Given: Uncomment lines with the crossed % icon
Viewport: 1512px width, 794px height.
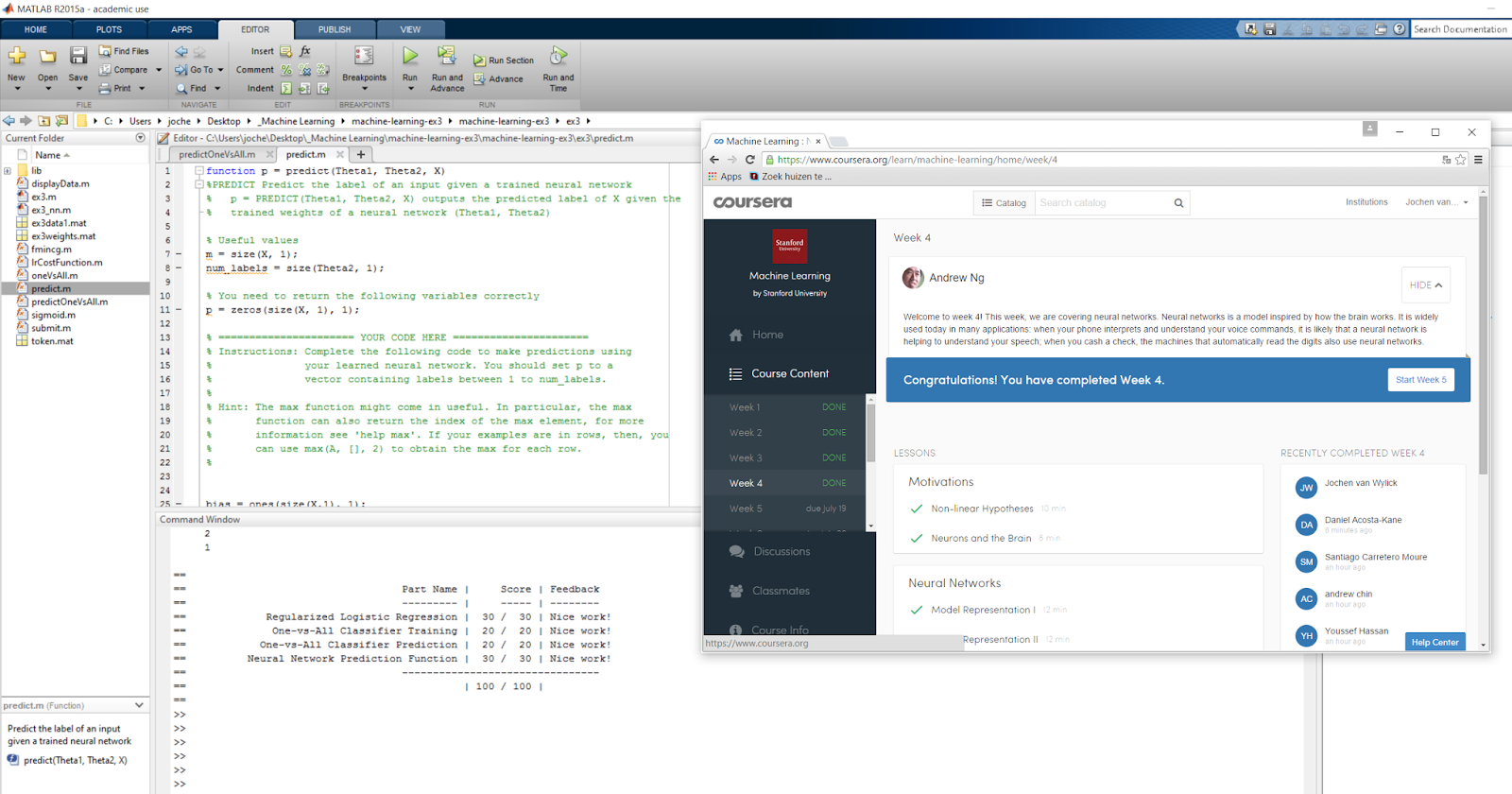Looking at the screenshot, I should [x=304, y=70].
